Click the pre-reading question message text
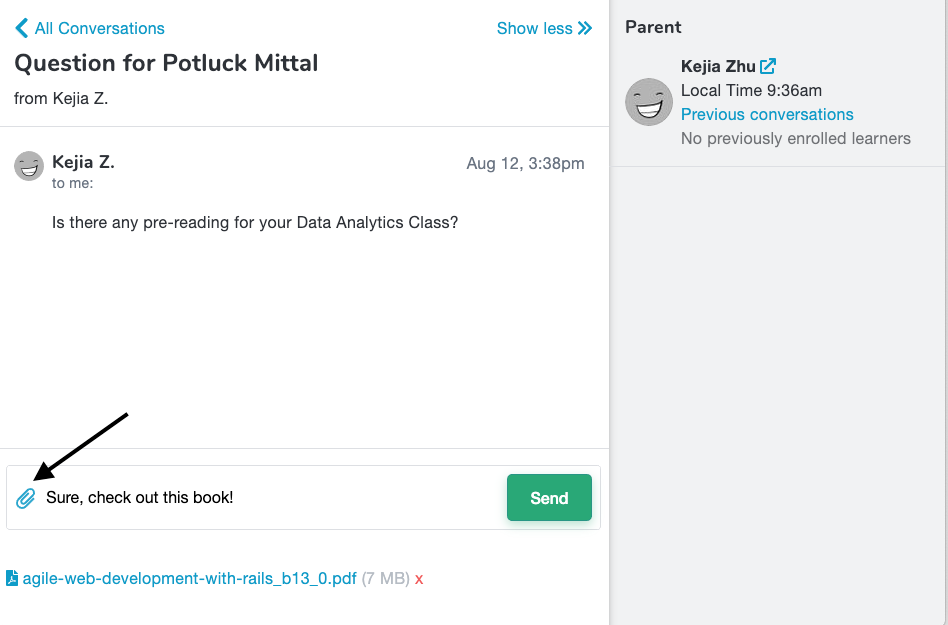The image size is (948, 625). pyautogui.click(x=255, y=222)
